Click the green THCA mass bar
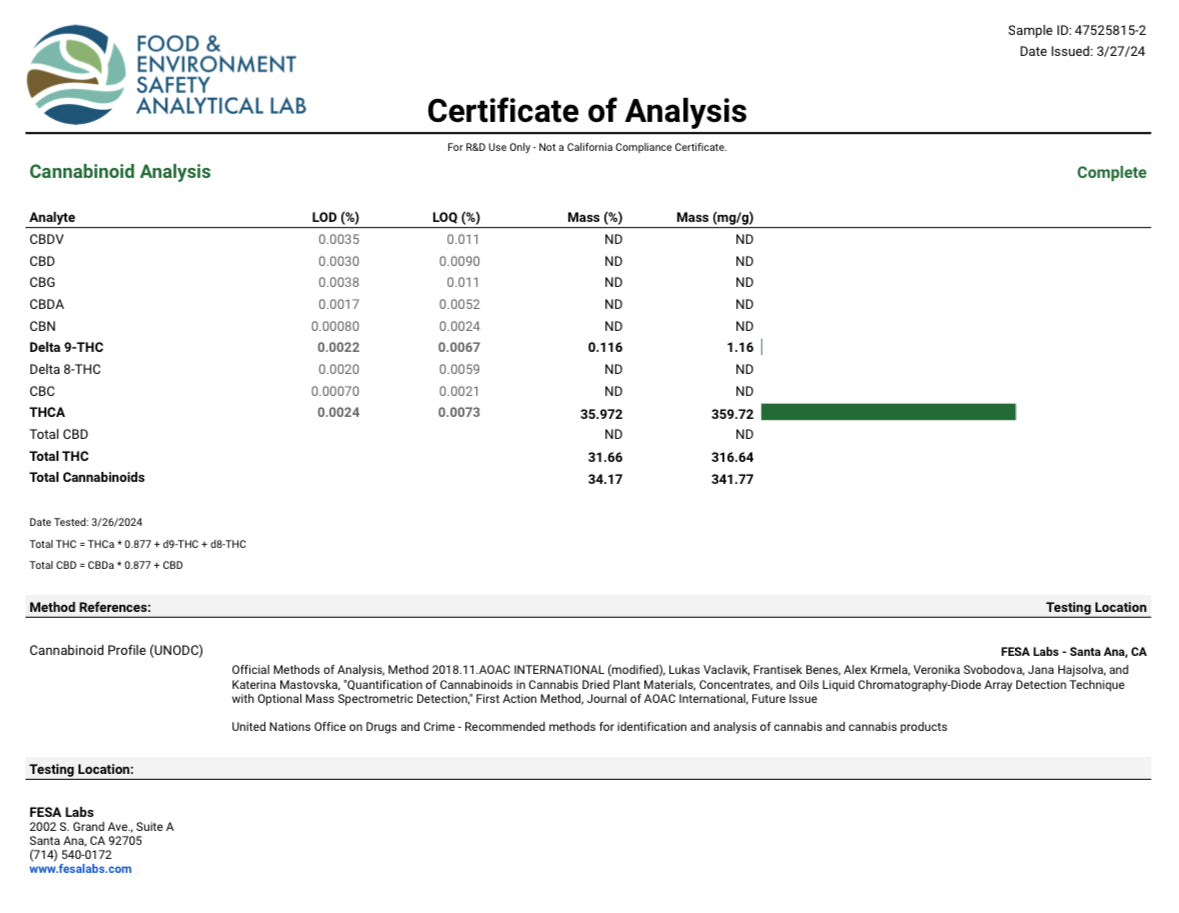Image resolution: width=1179 pixels, height=913 pixels. coord(888,412)
